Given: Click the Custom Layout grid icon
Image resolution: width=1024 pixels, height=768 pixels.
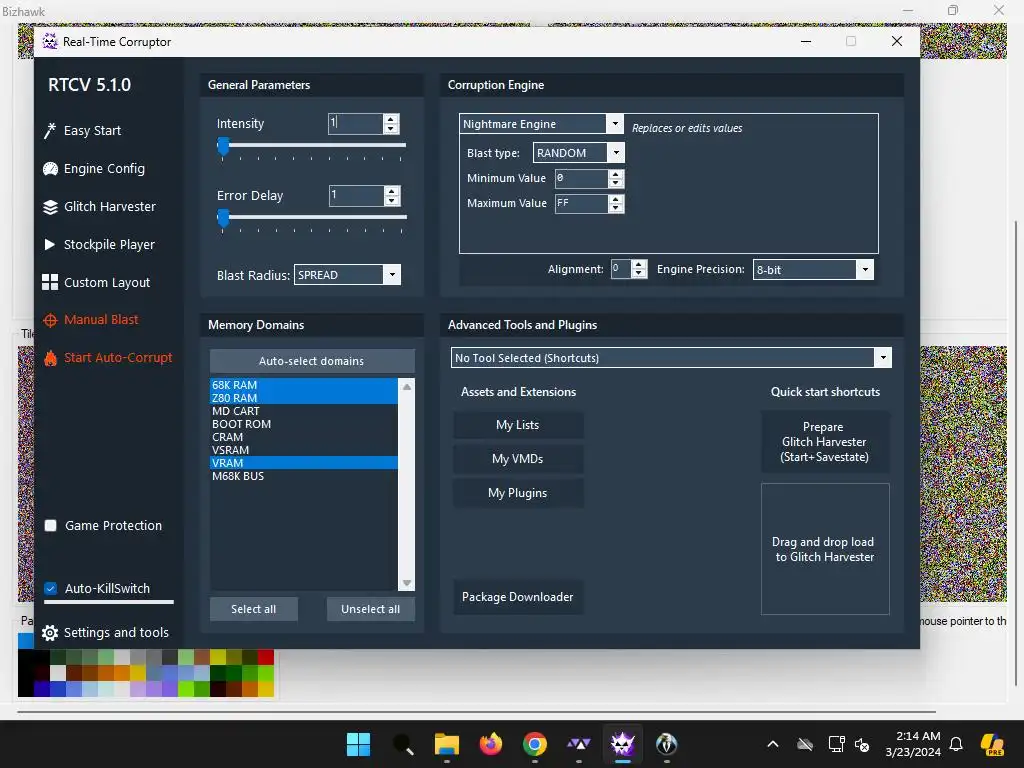Looking at the screenshot, I should [50, 282].
